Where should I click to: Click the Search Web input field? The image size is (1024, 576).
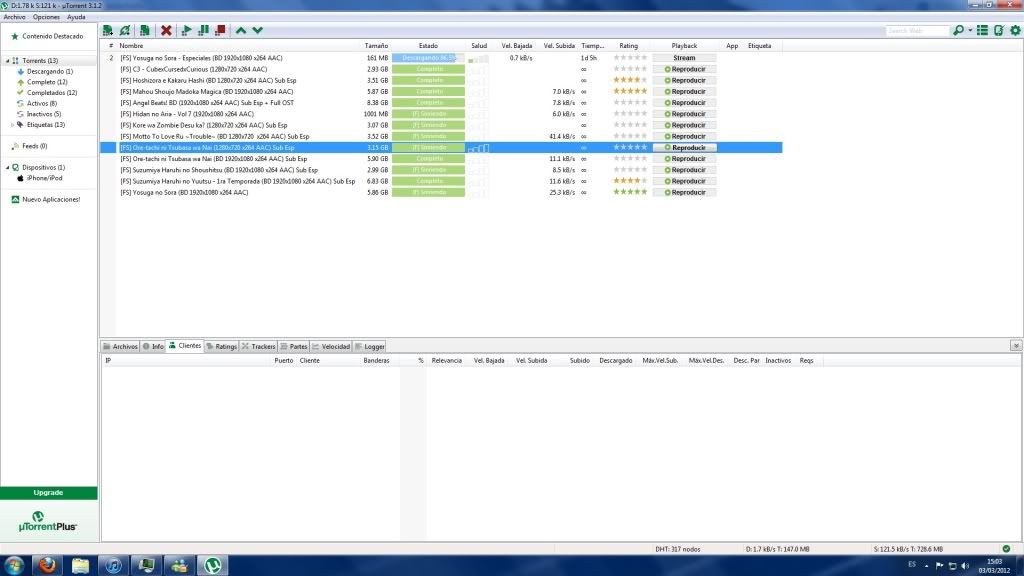tap(917, 31)
